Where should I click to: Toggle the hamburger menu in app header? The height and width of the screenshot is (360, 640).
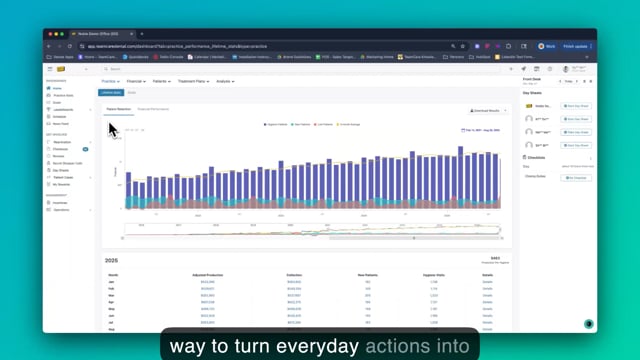point(50,69)
